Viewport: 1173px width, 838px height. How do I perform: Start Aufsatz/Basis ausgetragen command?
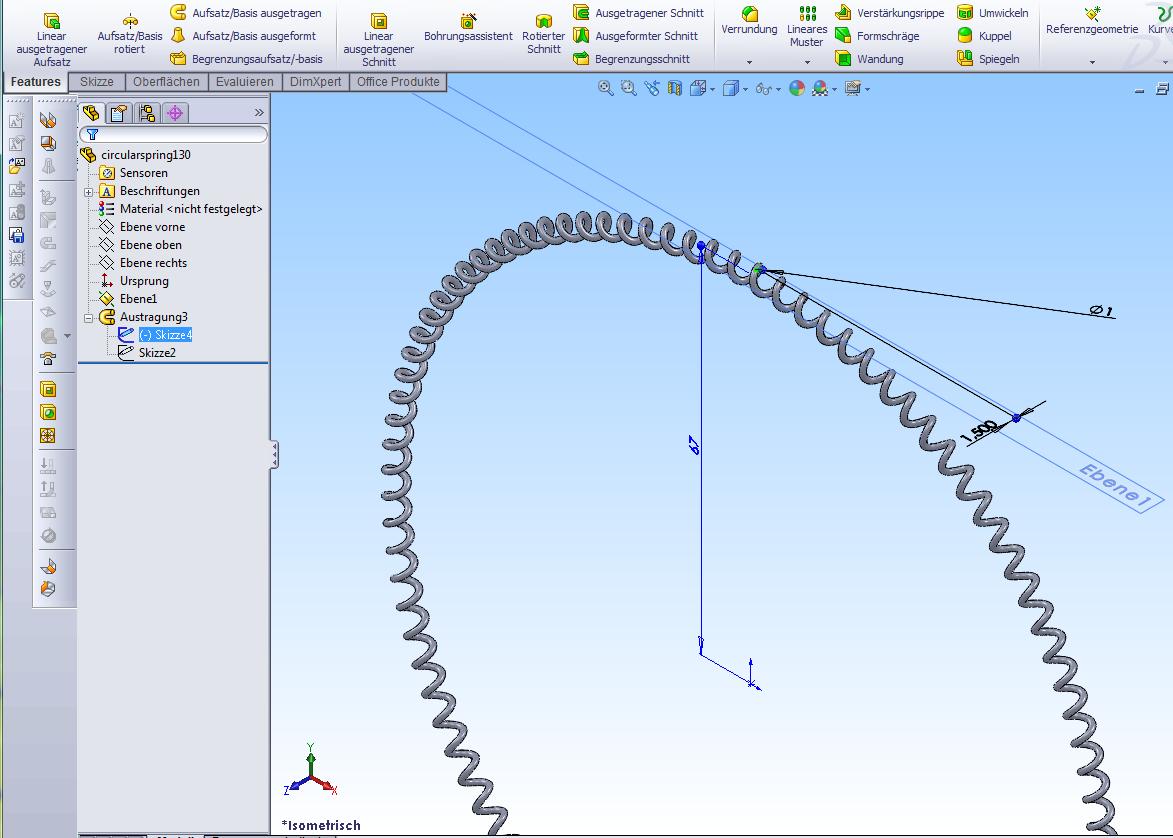[246, 13]
